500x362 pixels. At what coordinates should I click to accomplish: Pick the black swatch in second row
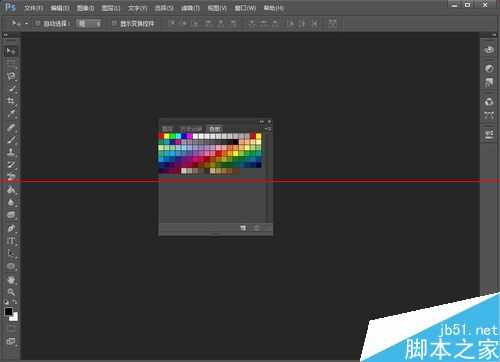(x=236, y=142)
